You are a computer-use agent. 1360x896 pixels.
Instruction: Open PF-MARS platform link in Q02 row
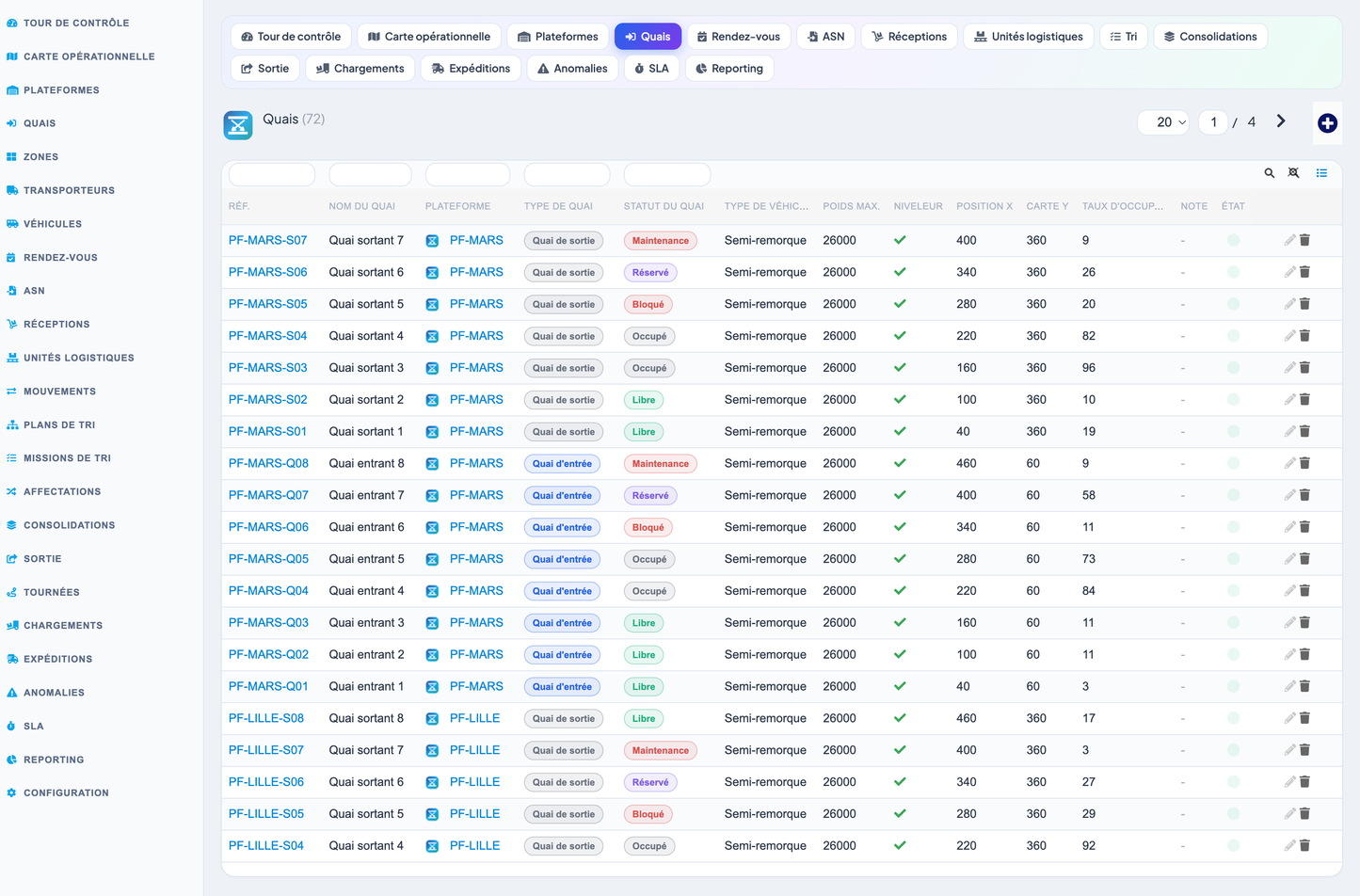click(x=476, y=654)
